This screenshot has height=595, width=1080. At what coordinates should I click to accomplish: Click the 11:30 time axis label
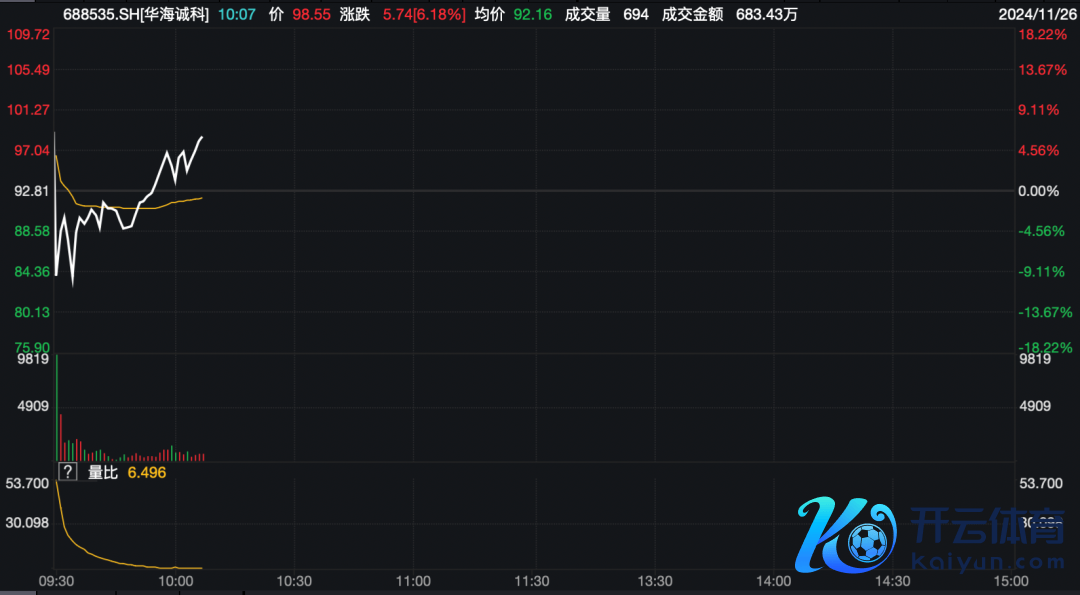coord(532,581)
